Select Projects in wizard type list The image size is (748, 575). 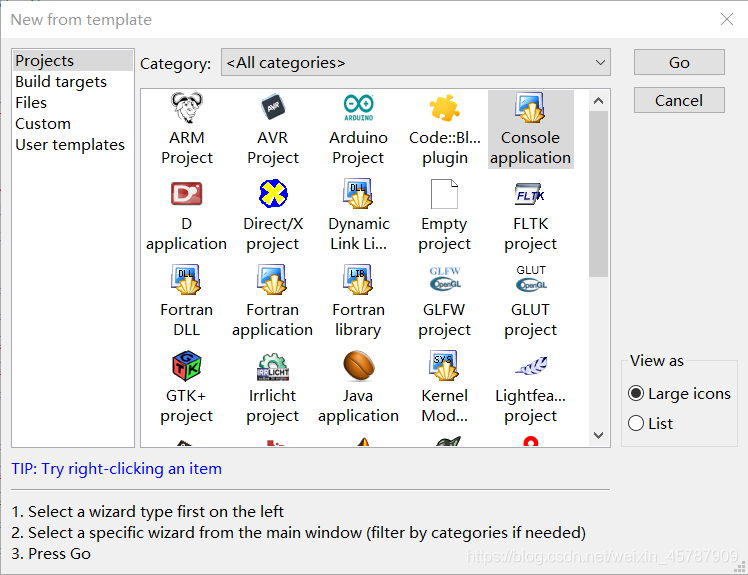(x=73, y=61)
